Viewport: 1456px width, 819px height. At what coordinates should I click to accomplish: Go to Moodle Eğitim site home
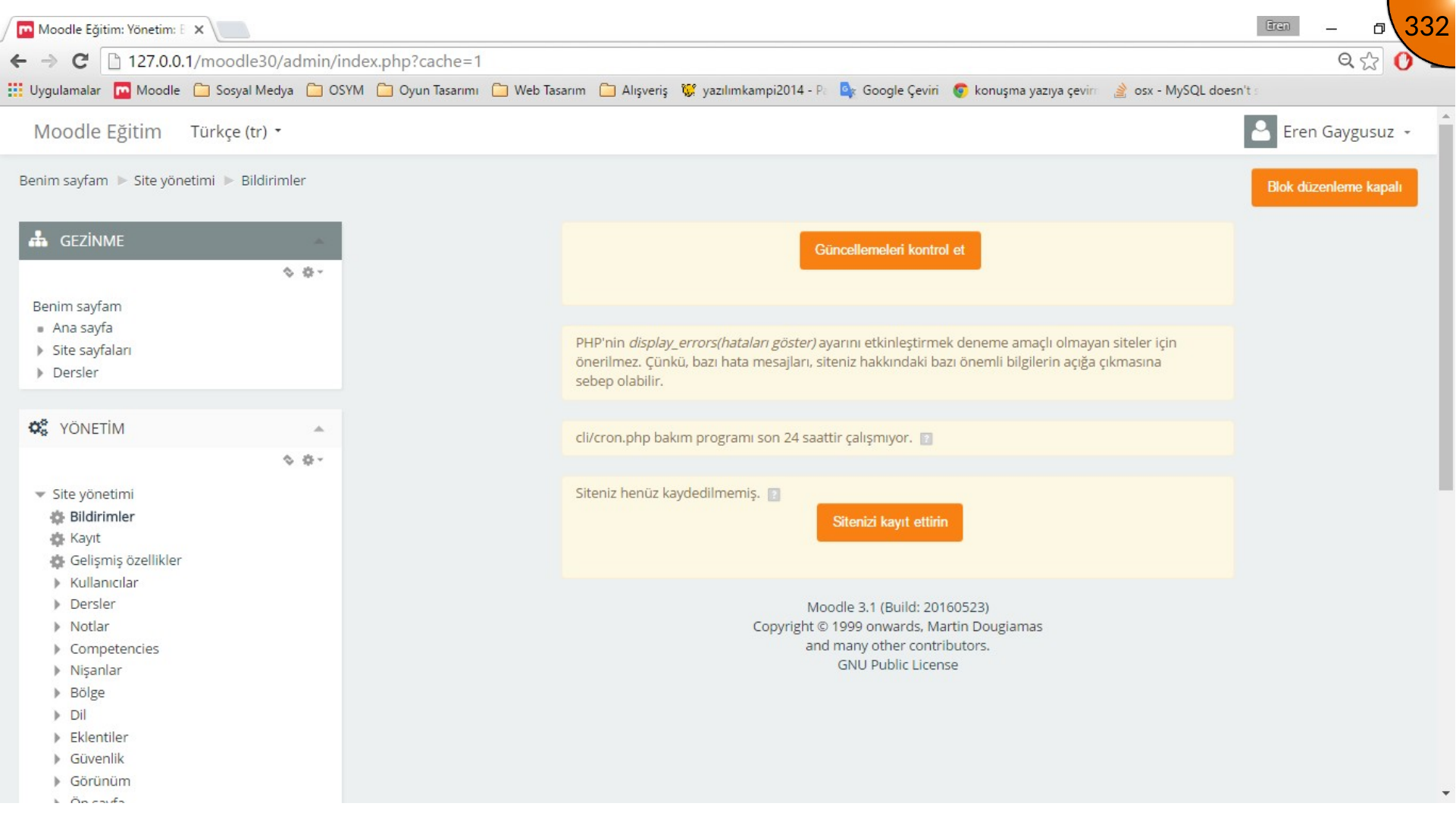(x=98, y=132)
